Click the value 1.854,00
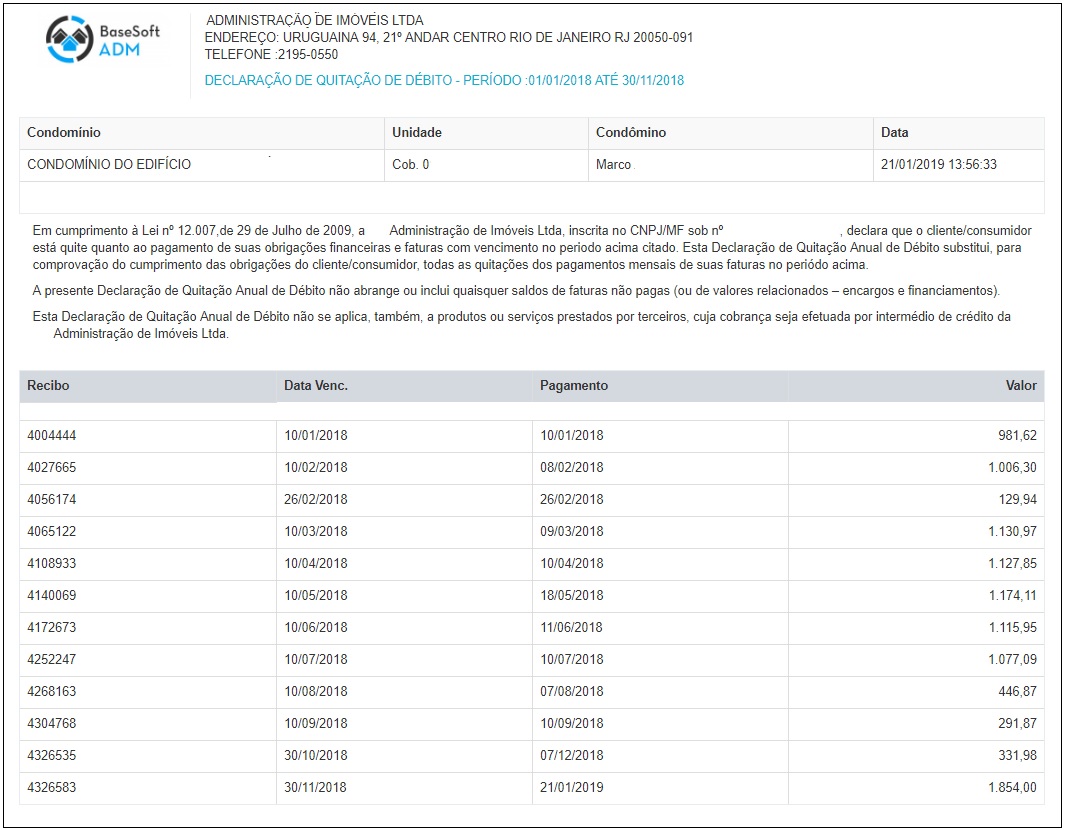This screenshot has height=830, width=1065. tap(1012, 788)
